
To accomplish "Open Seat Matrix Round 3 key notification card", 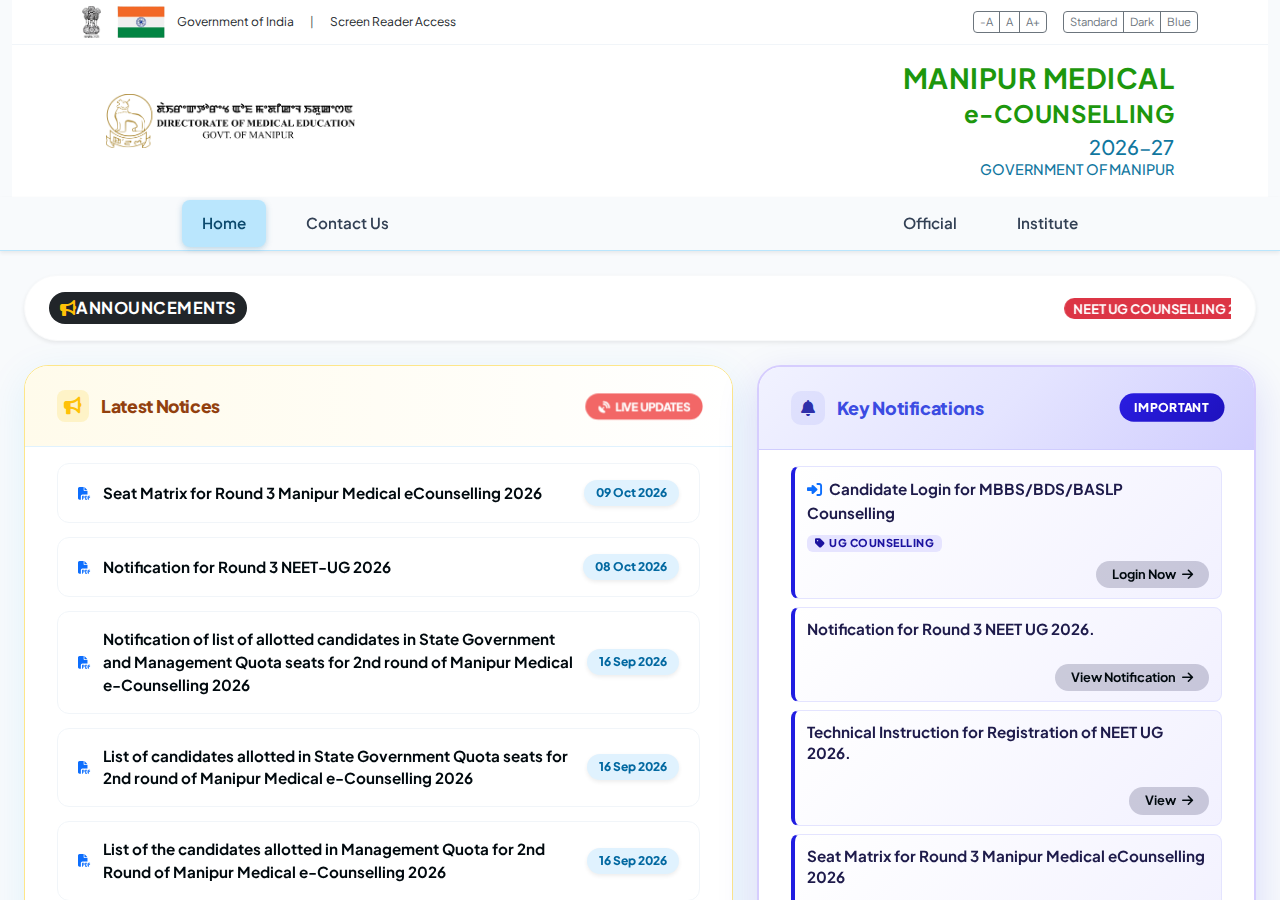I will pyautogui.click(x=1006, y=867).
